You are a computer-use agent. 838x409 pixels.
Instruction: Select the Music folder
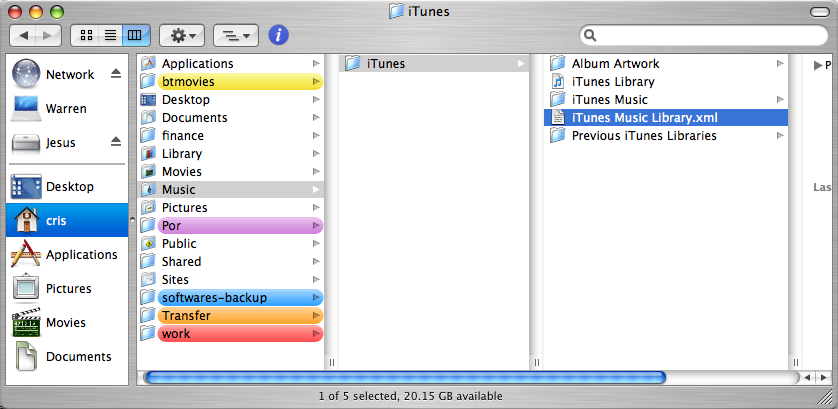(230, 190)
